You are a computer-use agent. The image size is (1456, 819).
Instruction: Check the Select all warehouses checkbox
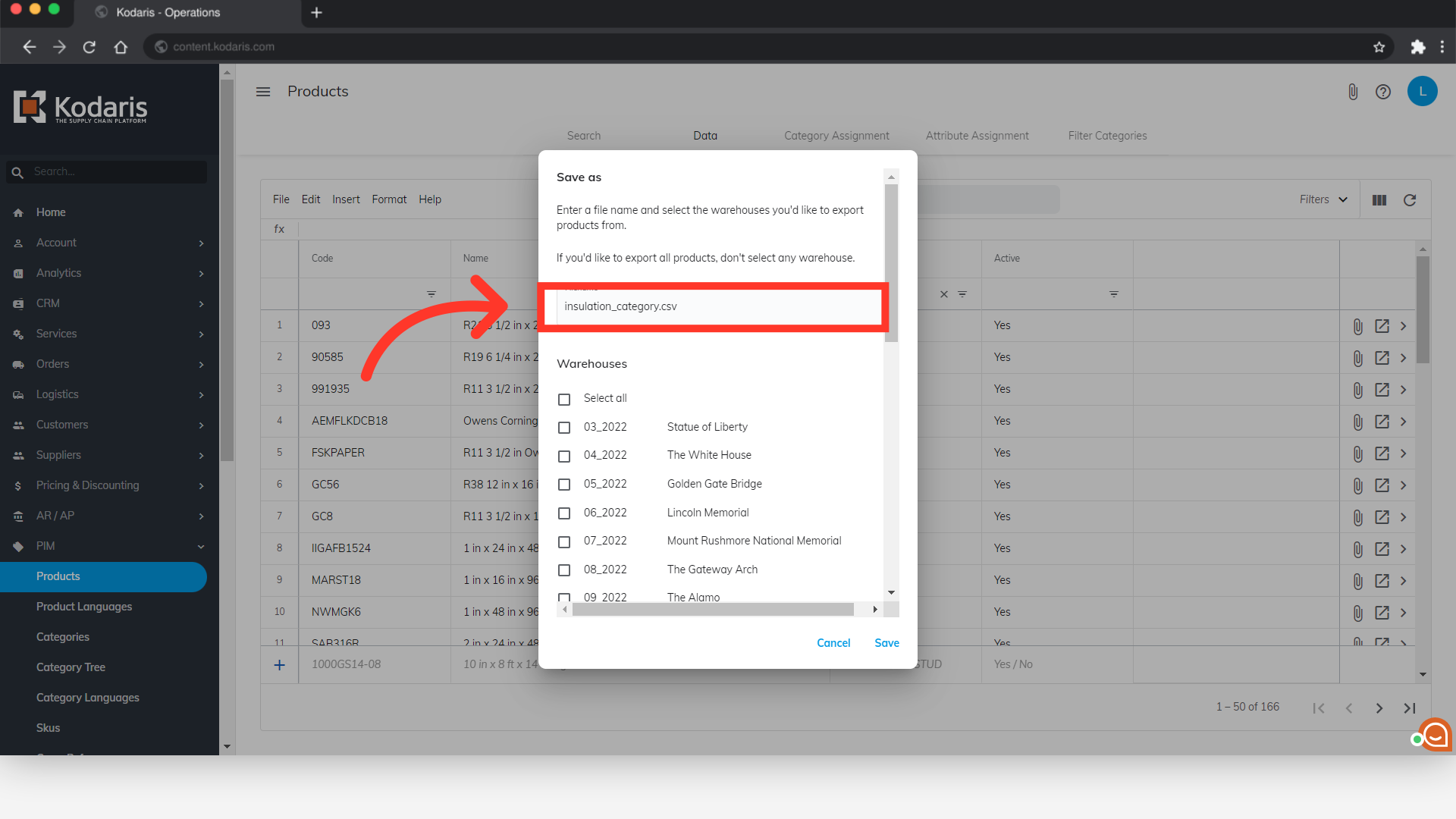564,399
